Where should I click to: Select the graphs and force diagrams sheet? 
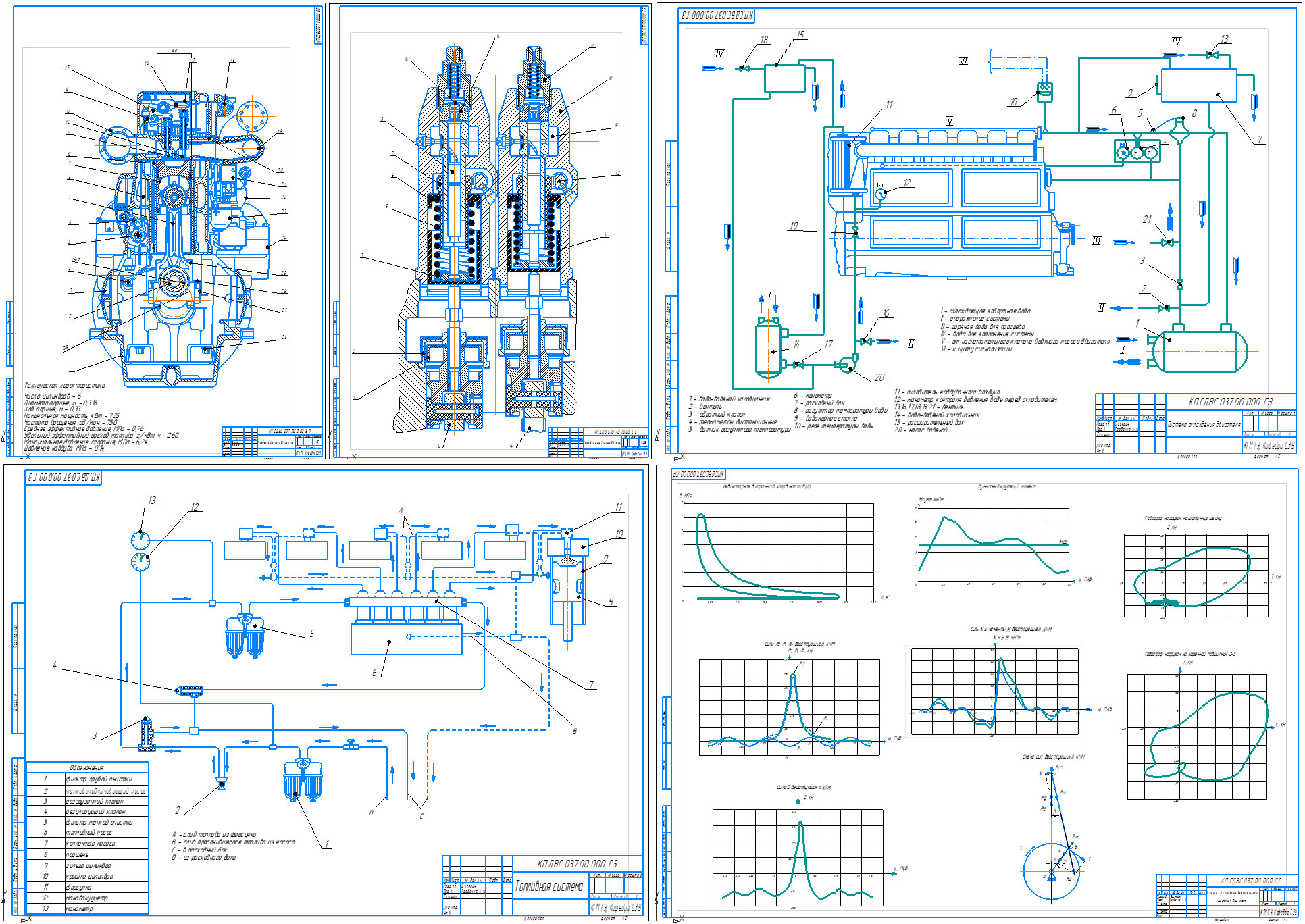[979, 692]
